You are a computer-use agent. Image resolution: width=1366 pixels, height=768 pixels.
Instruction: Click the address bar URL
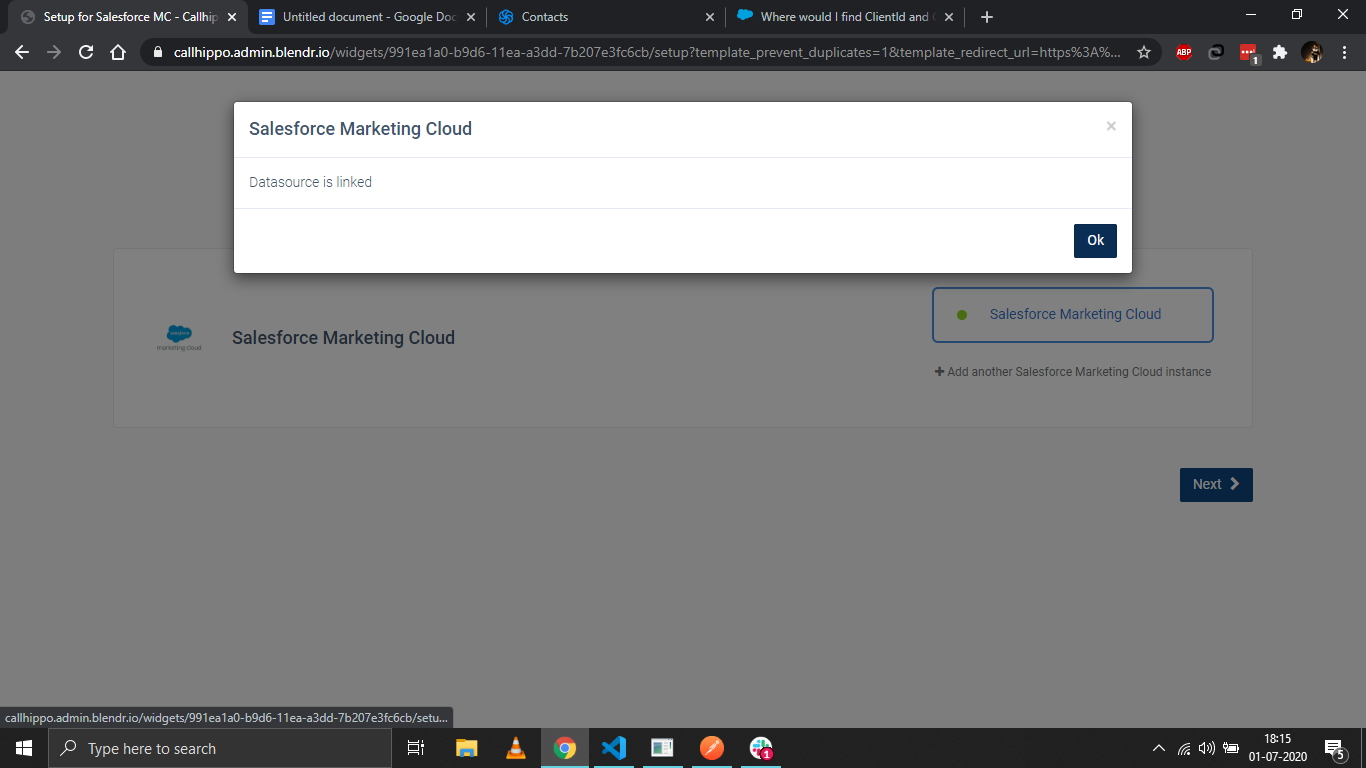(646, 52)
